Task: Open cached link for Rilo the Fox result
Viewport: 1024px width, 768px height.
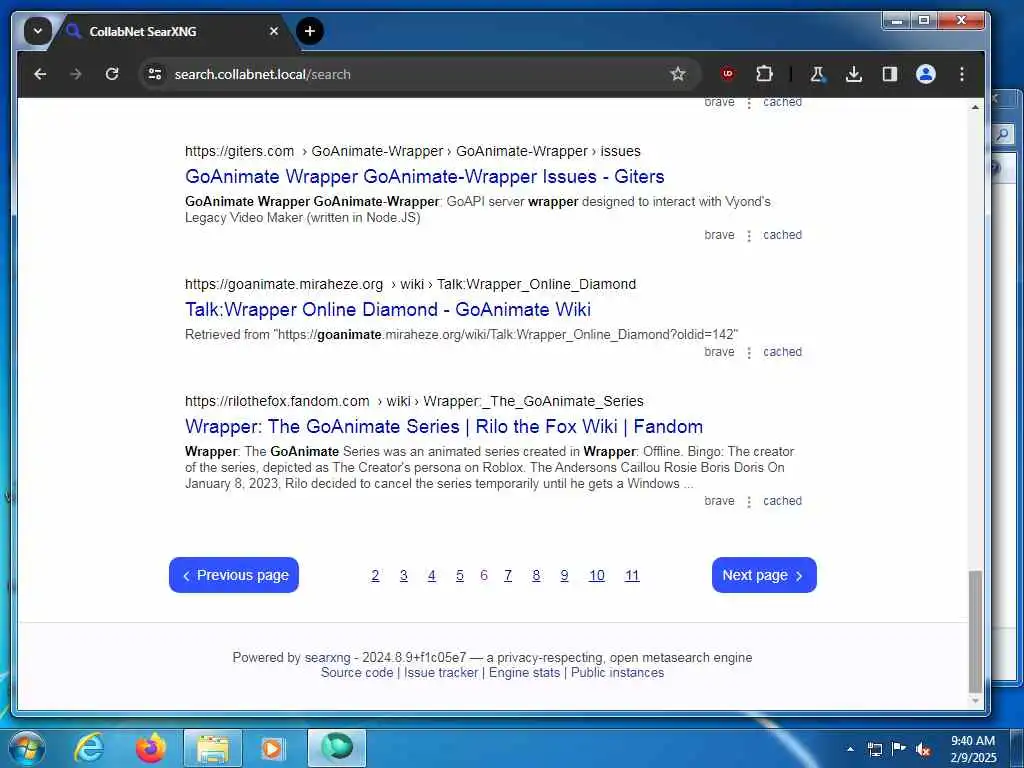Action: click(782, 501)
